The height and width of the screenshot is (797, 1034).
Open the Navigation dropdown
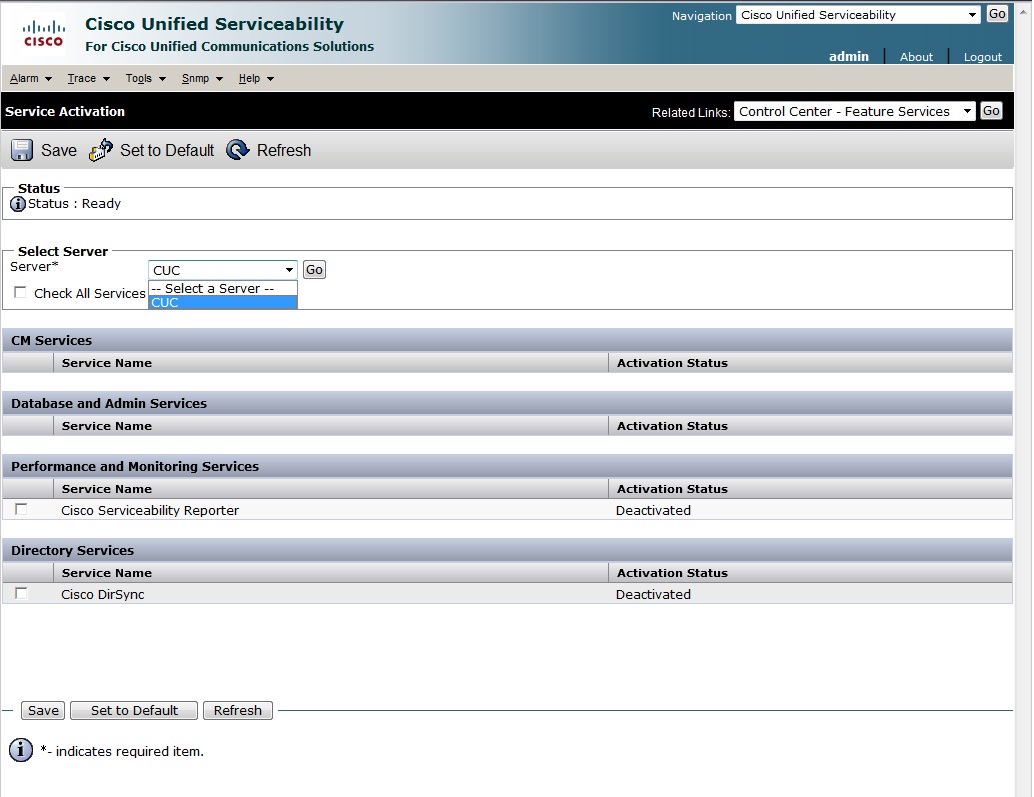click(x=858, y=15)
